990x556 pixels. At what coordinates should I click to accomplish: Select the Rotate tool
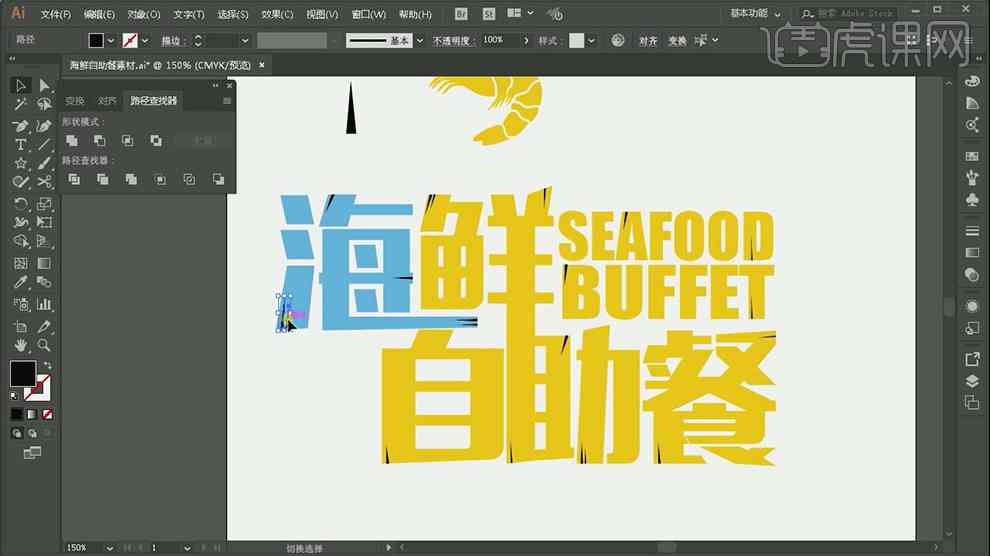click(20, 203)
